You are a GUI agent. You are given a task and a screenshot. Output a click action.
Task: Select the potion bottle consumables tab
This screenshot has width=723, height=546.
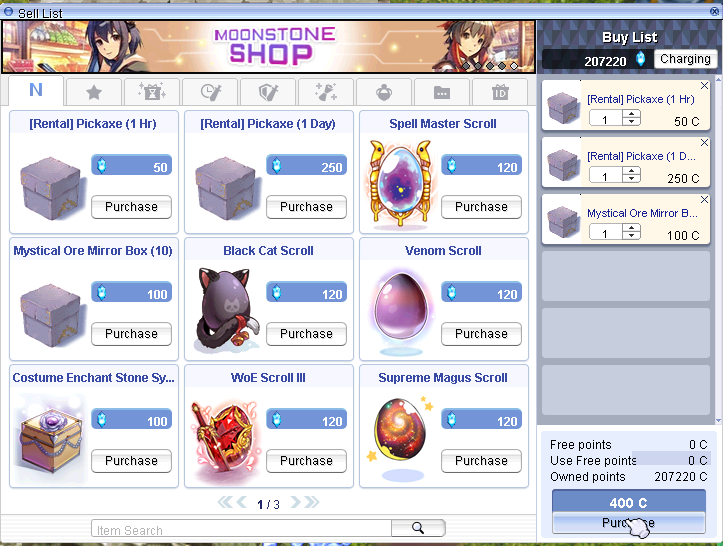click(384, 92)
